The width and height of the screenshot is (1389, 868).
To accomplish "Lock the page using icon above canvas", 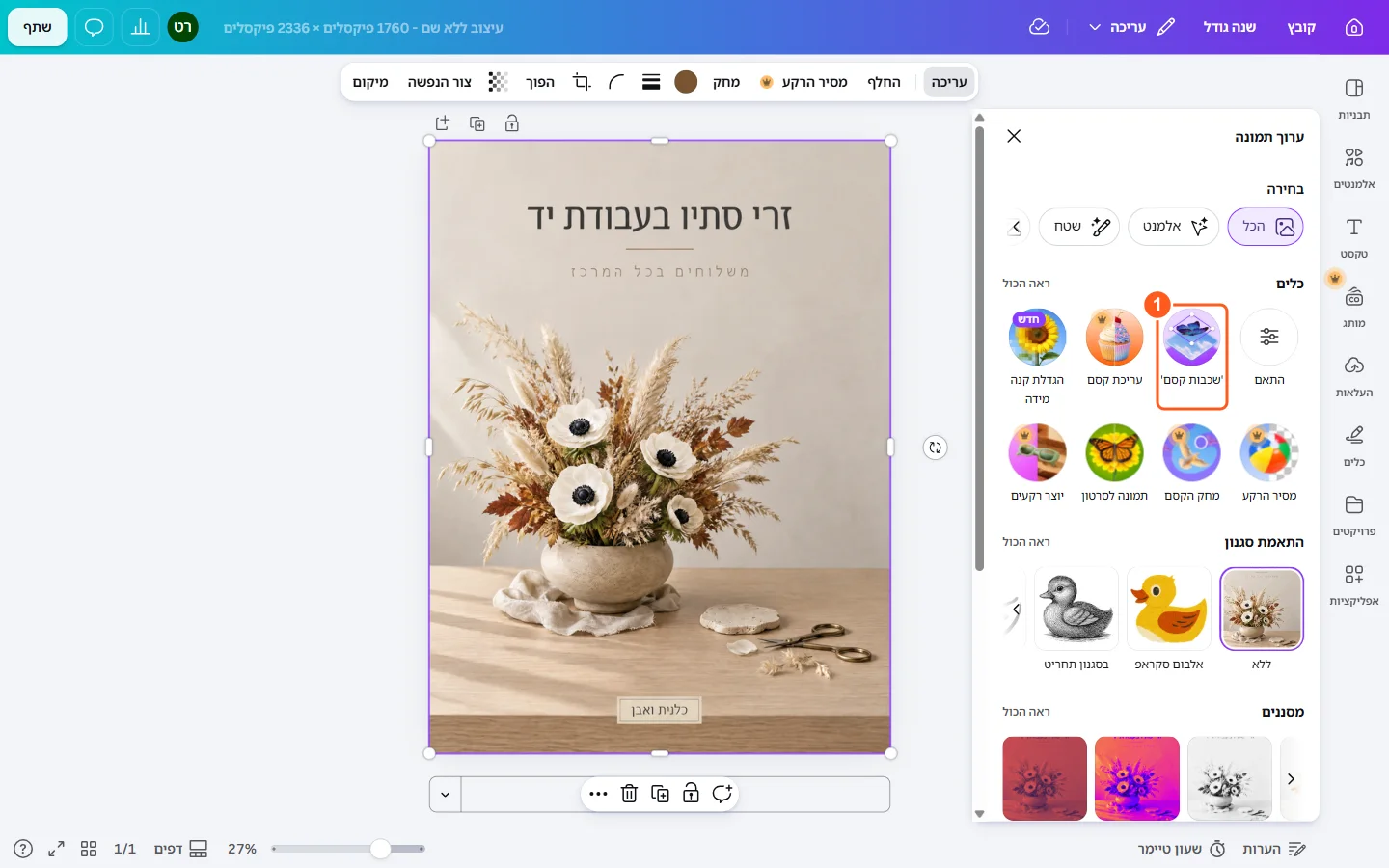I will click(512, 123).
